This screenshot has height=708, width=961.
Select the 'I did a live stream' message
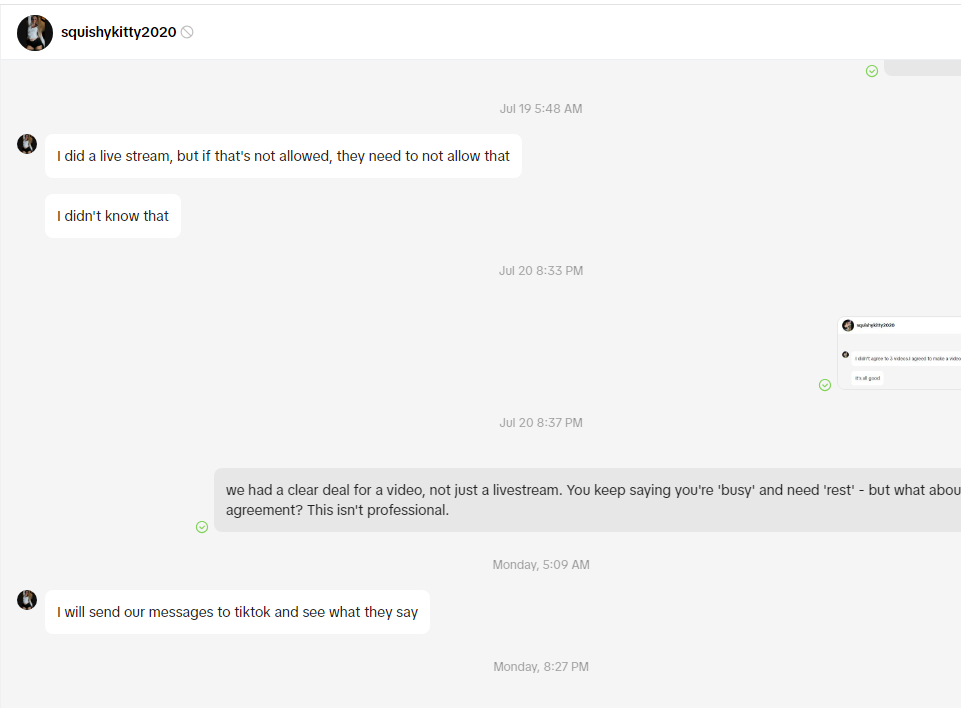tap(283, 156)
